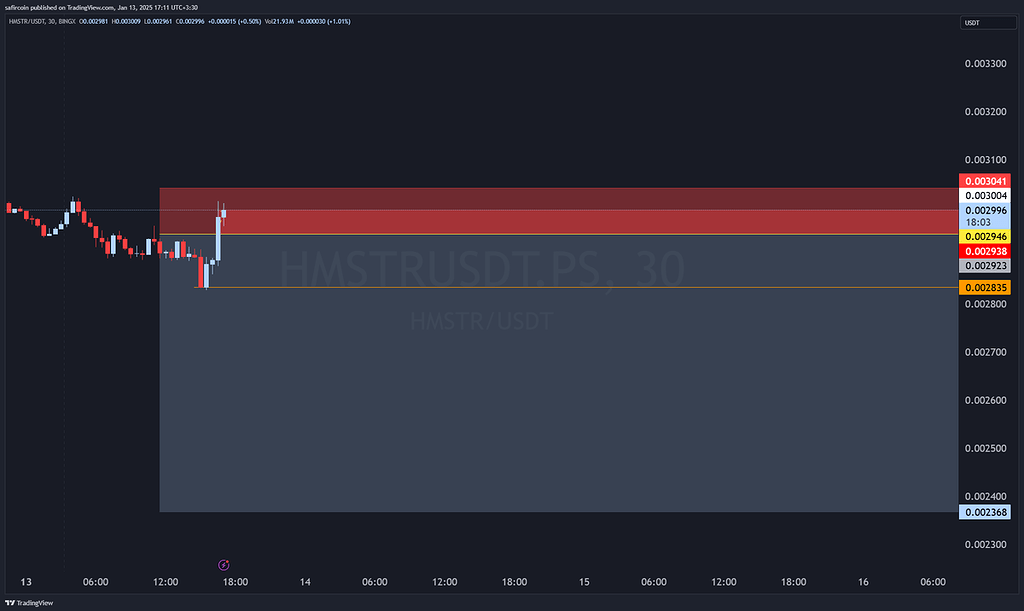Select the white 0.003004 price label
Screen dimensions: 1024x611
(985, 196)
